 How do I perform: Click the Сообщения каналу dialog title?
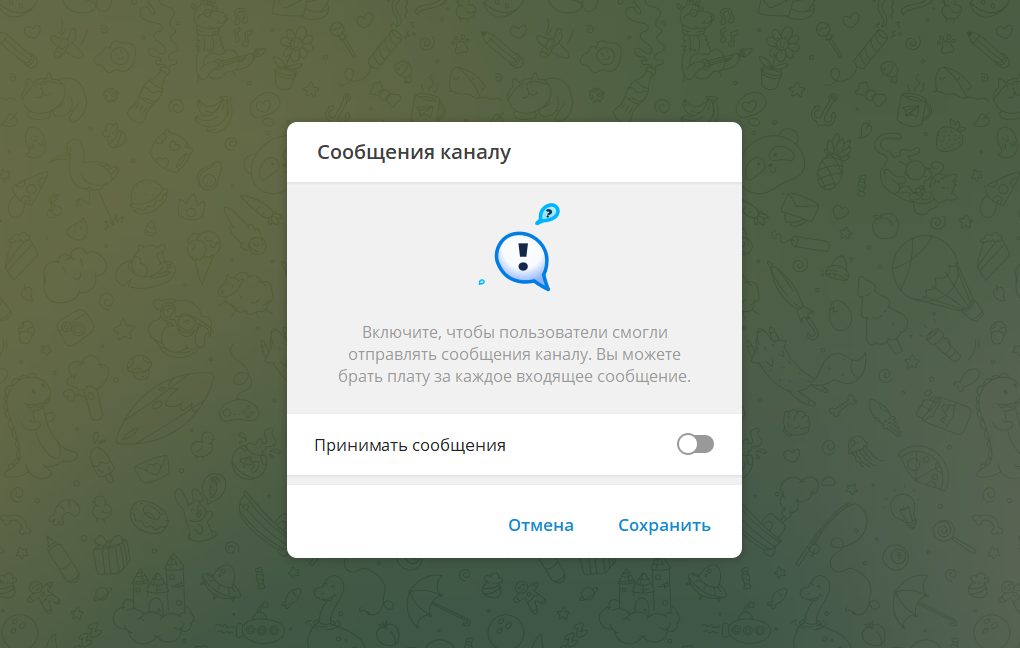(414, 152)
